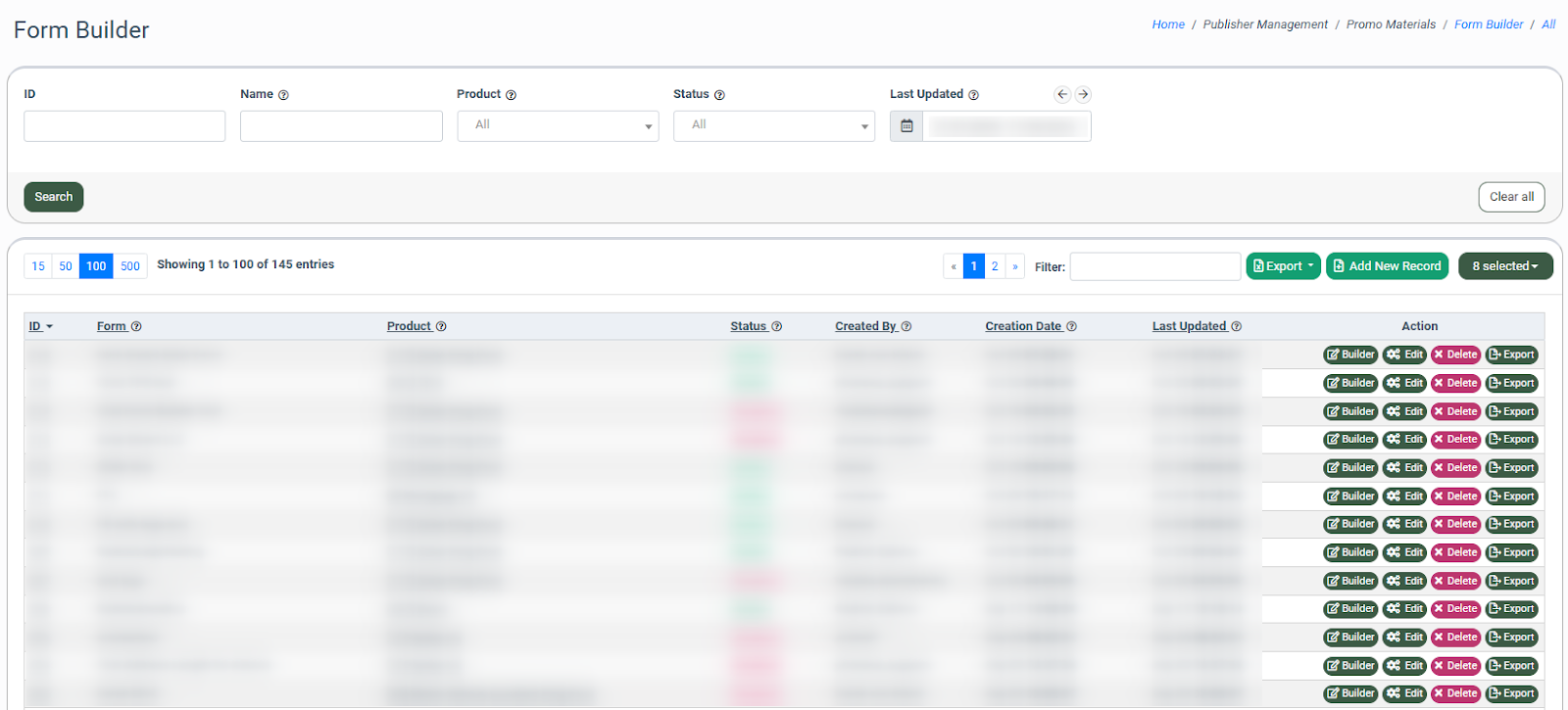1568x710 pixels.
Task: Click help icon beside Creation Date column header
Action: pos(1071,327)
